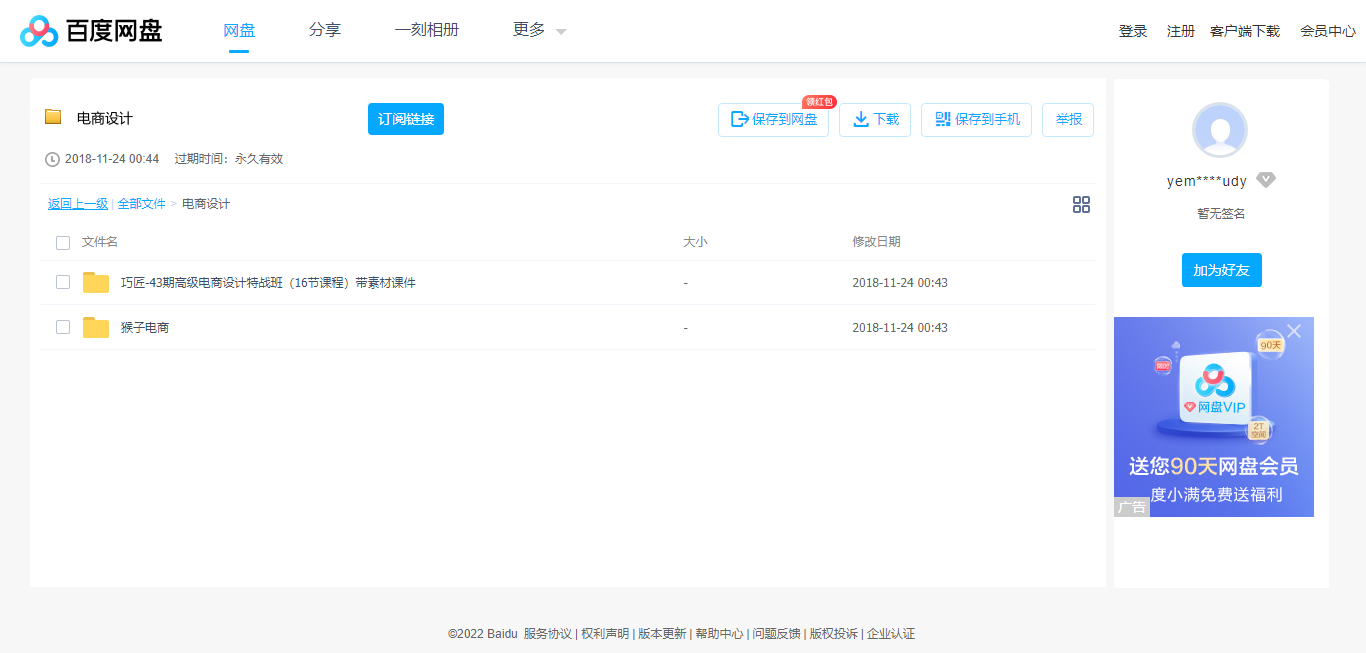Dismiss the VIP advertisement banner
The width and height of the screenshot is (1366, 653).
(1295, 330)
